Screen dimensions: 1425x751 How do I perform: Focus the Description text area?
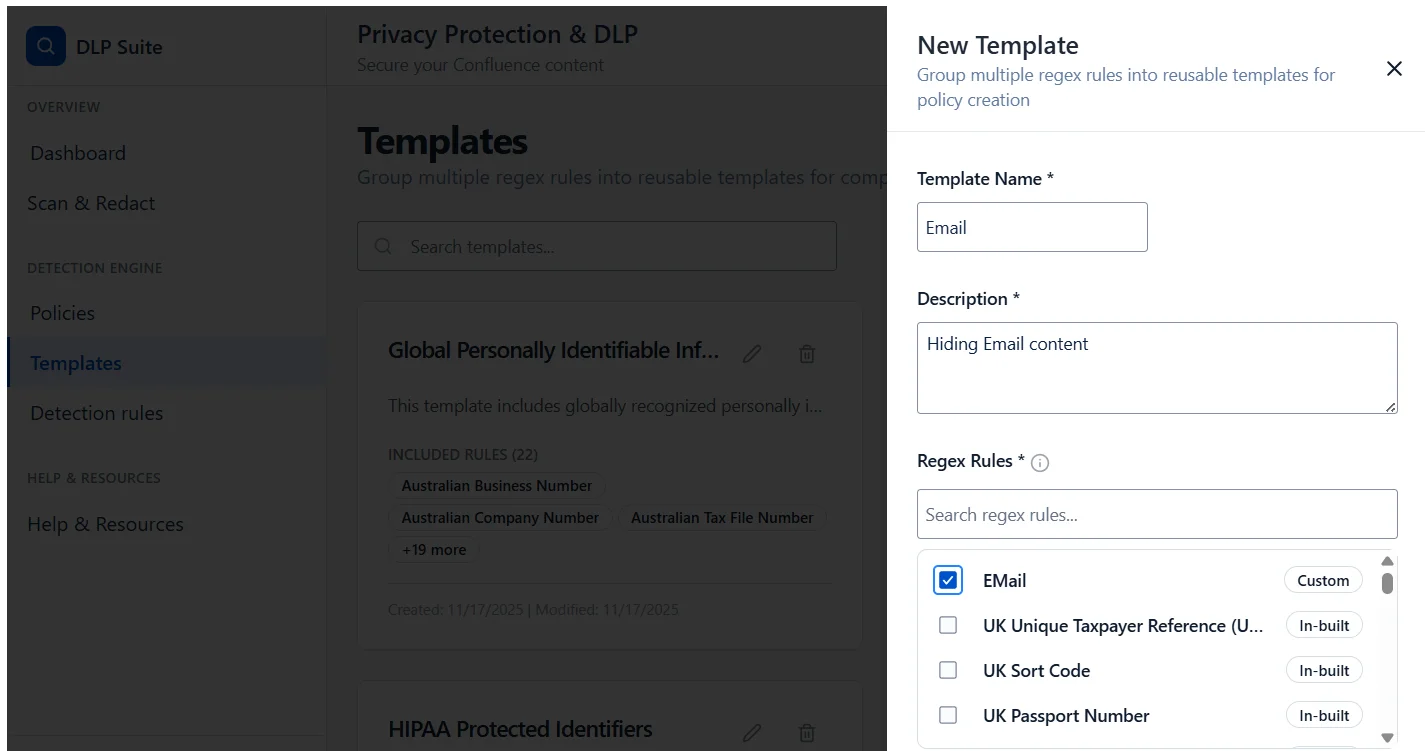pyautogui.click(x=1157, y=367)
